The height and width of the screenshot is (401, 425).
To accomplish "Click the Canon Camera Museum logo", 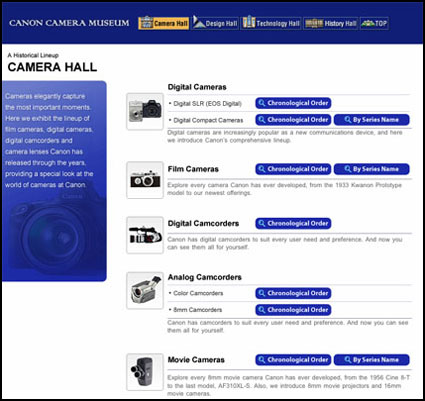I will [x=69, y=23].
